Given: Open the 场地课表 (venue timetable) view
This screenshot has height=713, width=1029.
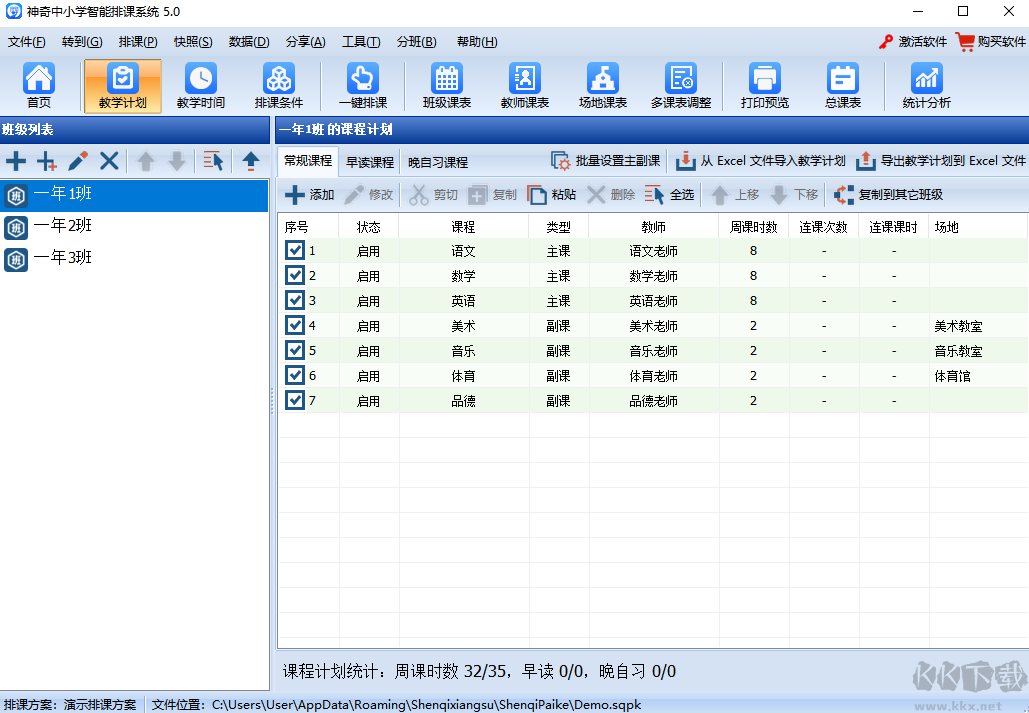Looking at the screenshot, I should point(601,85).
